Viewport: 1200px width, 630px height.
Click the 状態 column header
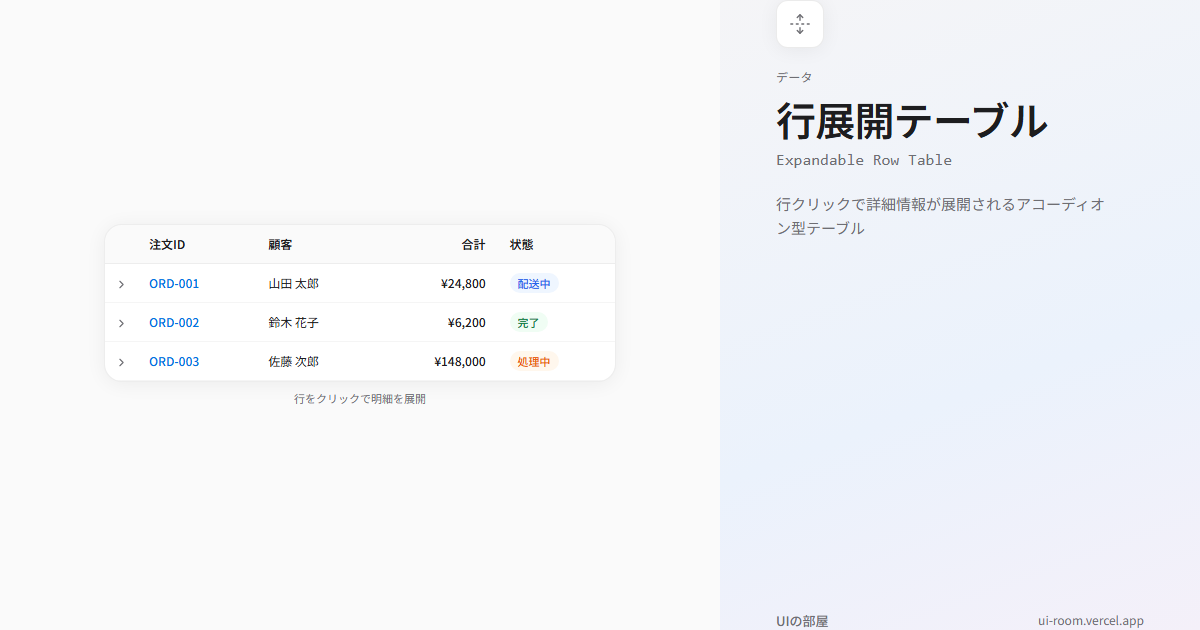point(522,245)
